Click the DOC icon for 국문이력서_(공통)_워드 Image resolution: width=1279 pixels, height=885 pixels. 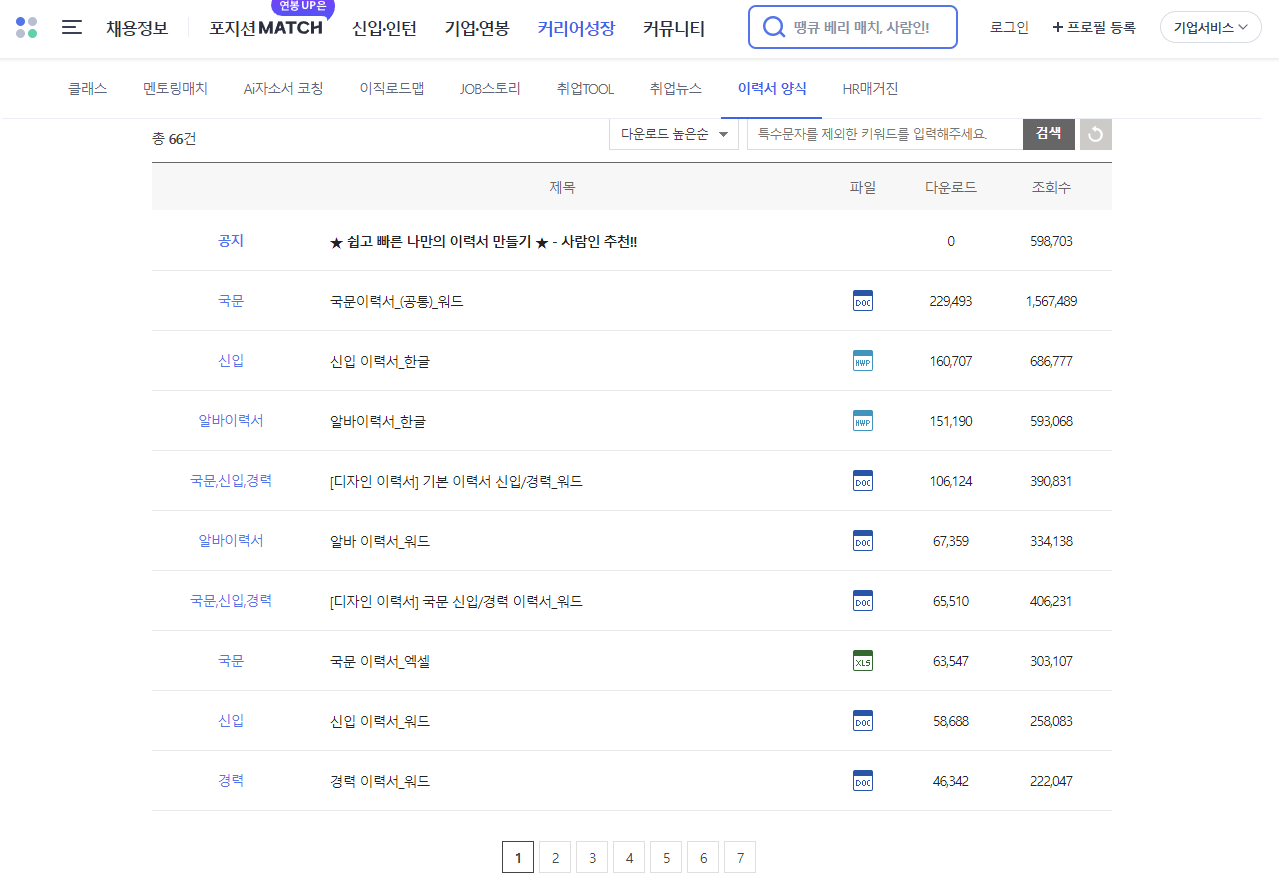862,300
